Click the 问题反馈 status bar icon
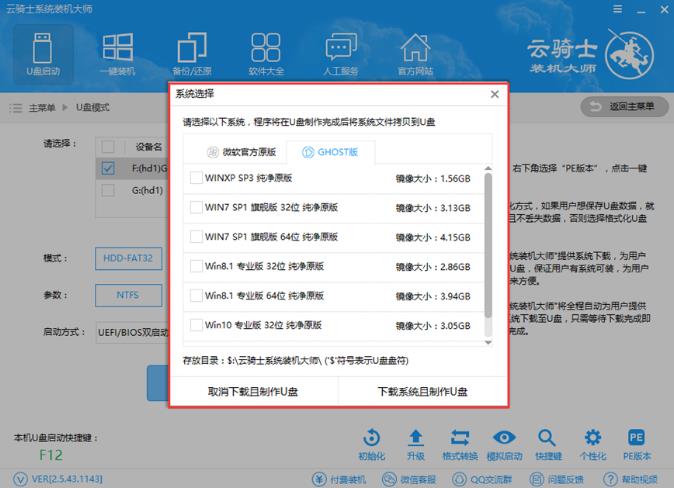This screenshot has height=488, width=674. pos(536,479)
